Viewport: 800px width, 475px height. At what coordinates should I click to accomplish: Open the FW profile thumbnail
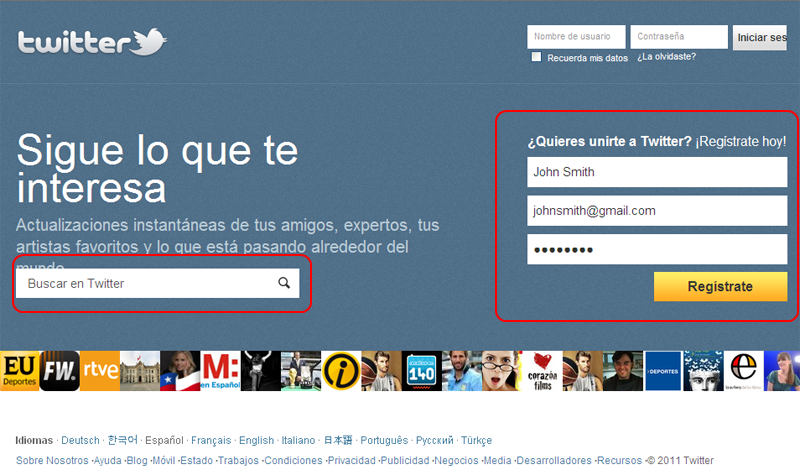point(60,371)
